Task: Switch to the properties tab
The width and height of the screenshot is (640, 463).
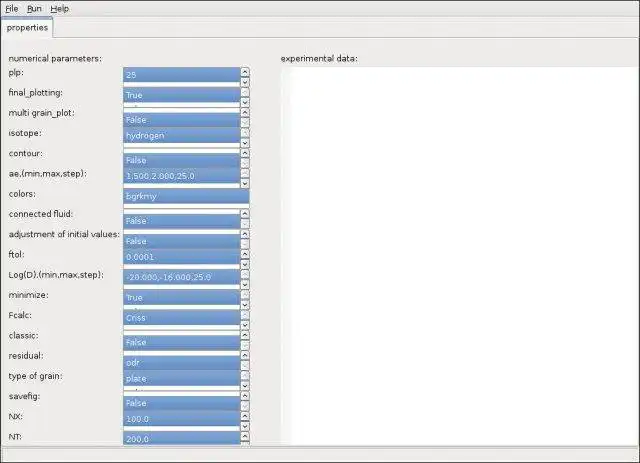Action: pyautogui.click(x=27, y=27)
